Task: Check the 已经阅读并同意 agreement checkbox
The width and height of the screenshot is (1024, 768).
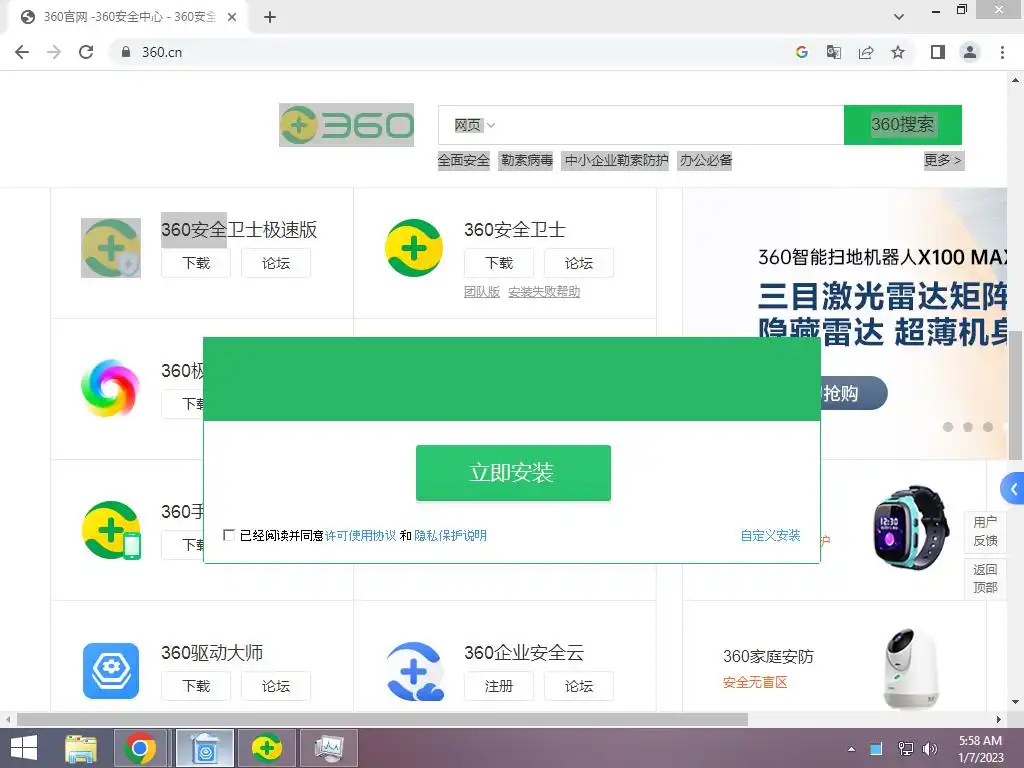Action: point(229,535)
